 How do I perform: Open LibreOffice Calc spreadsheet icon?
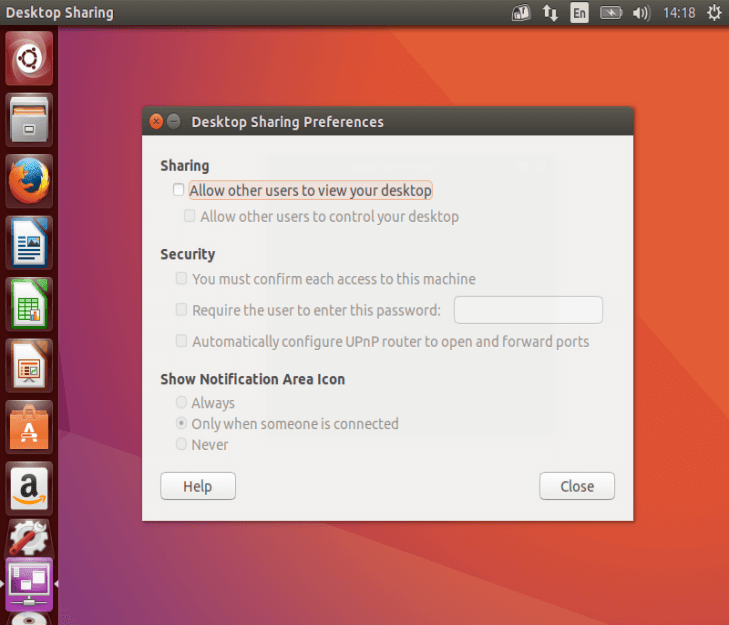pos(29,303)
